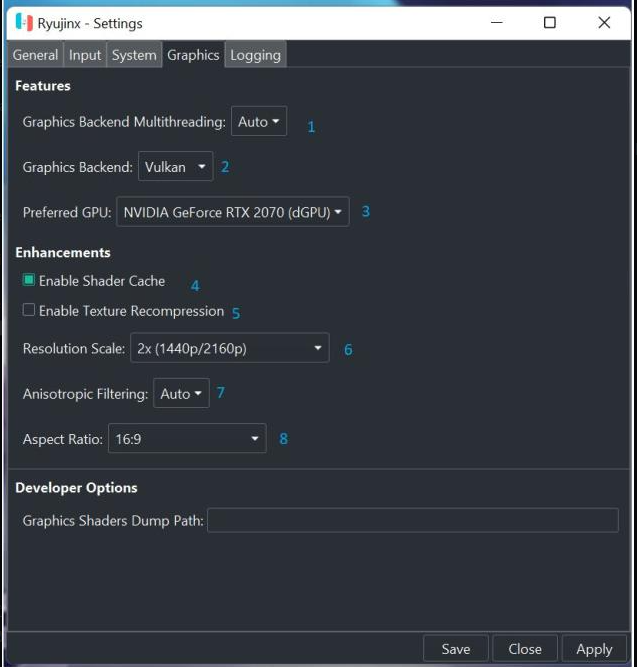Screen dimensions: 637x667
Task: Open the Aspect Ratio 16:9 dropdown
Action: (x=186, y=439)
